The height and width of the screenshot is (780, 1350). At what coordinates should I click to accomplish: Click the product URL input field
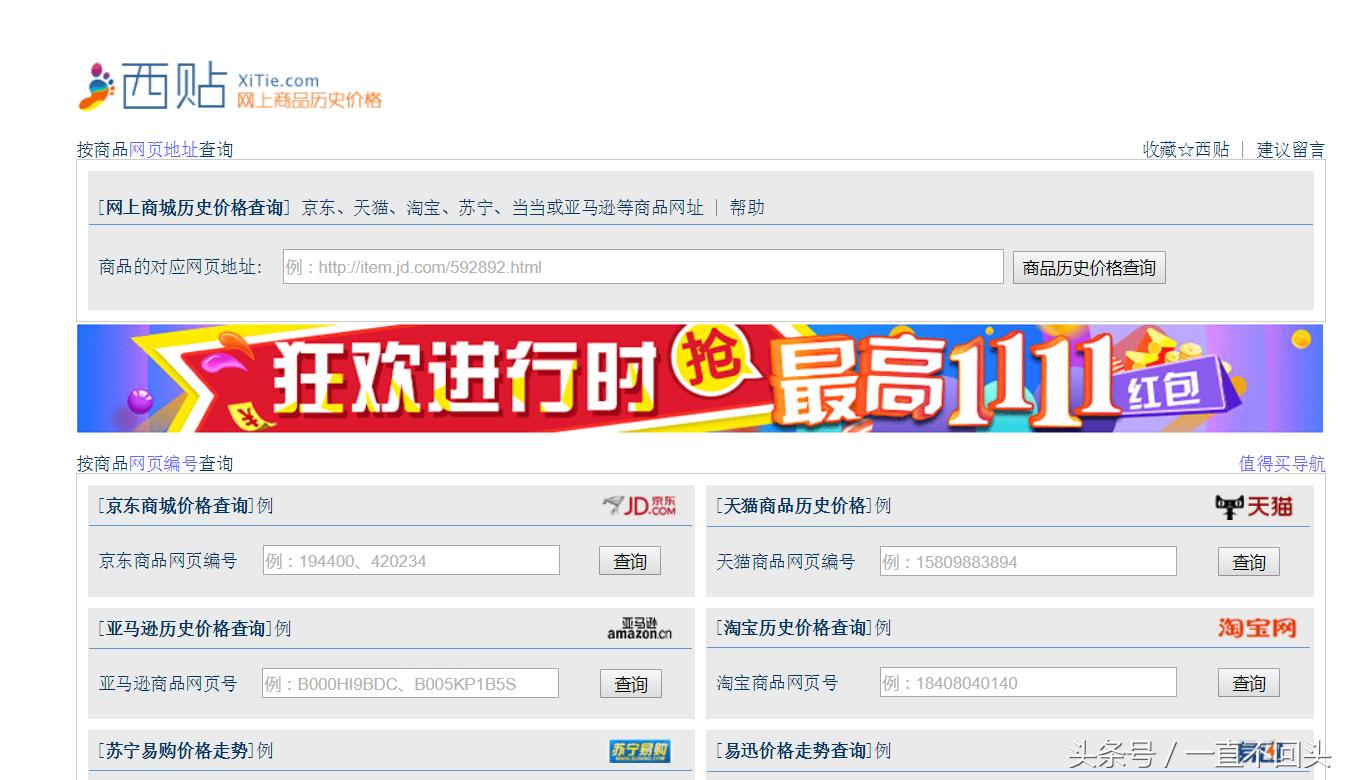[x=640, y=266]
